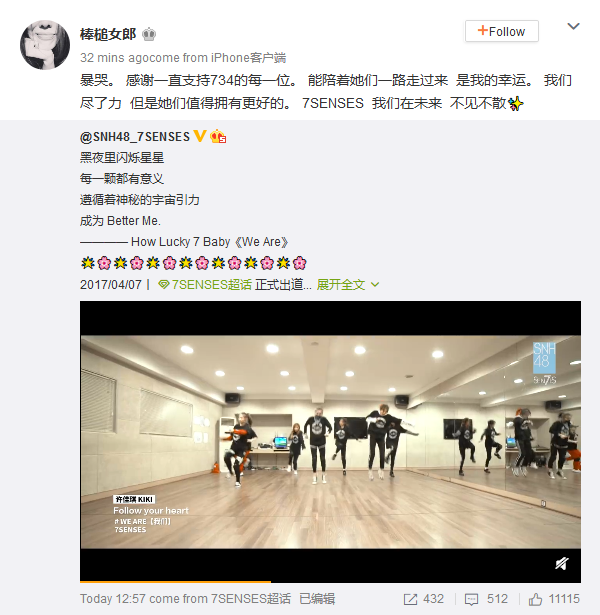This screenshot has width=600, height=615.
Task: Click the membership badge after SNH48_7SENSES
Action: pos(218,136)
